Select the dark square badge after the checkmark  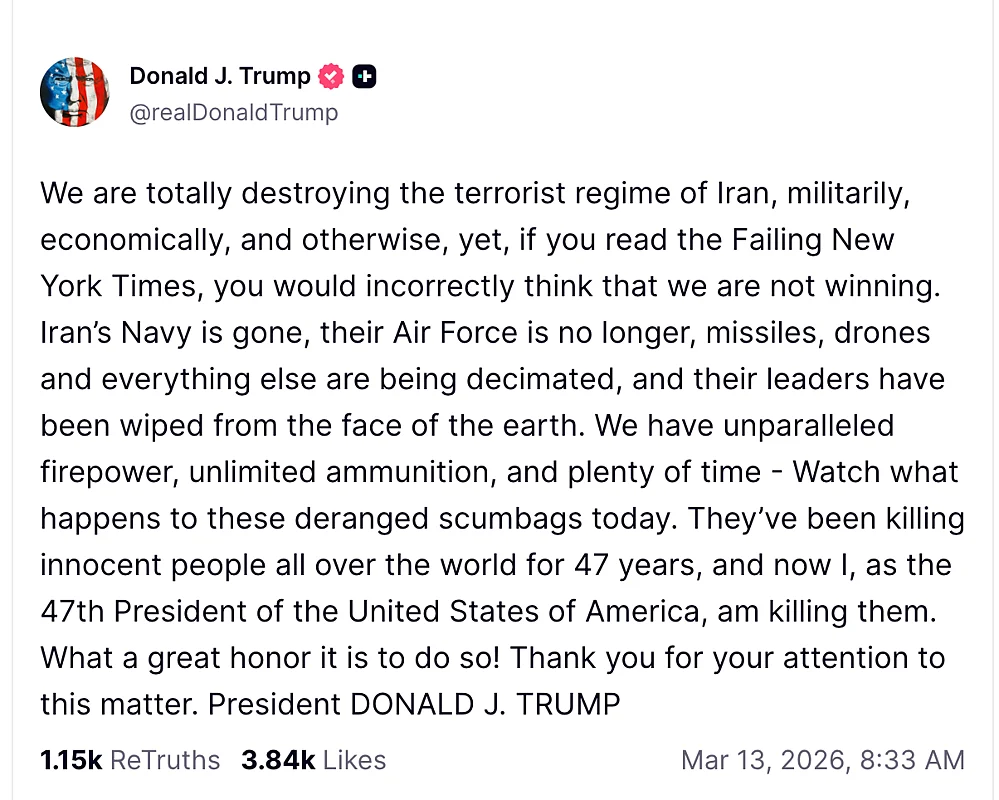(x=364, y=74)
